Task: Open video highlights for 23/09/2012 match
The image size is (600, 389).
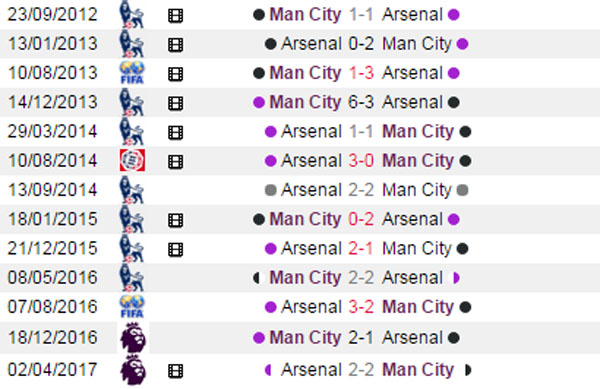Action: coord(175,16)
